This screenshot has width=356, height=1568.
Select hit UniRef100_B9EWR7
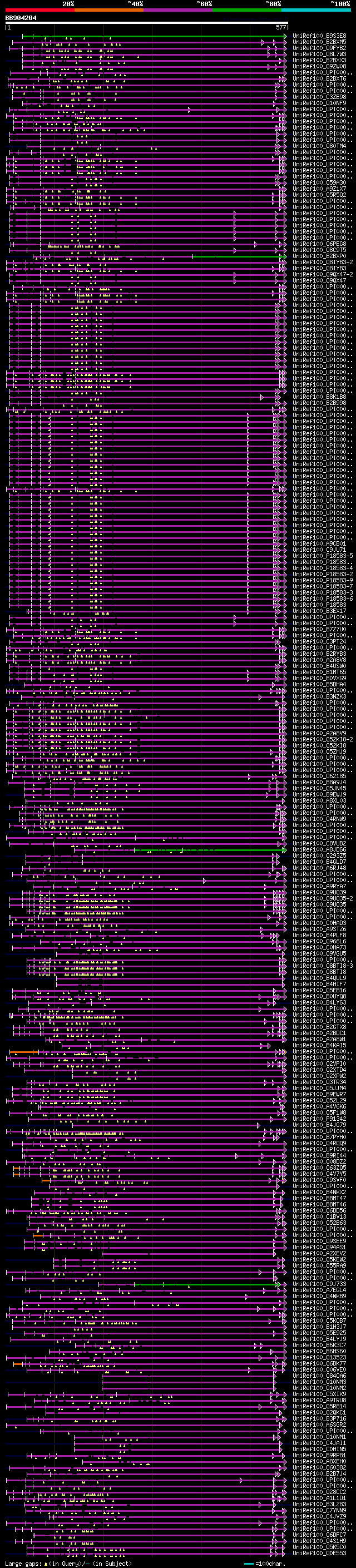pyautogui.click(x=319, y=1094)
